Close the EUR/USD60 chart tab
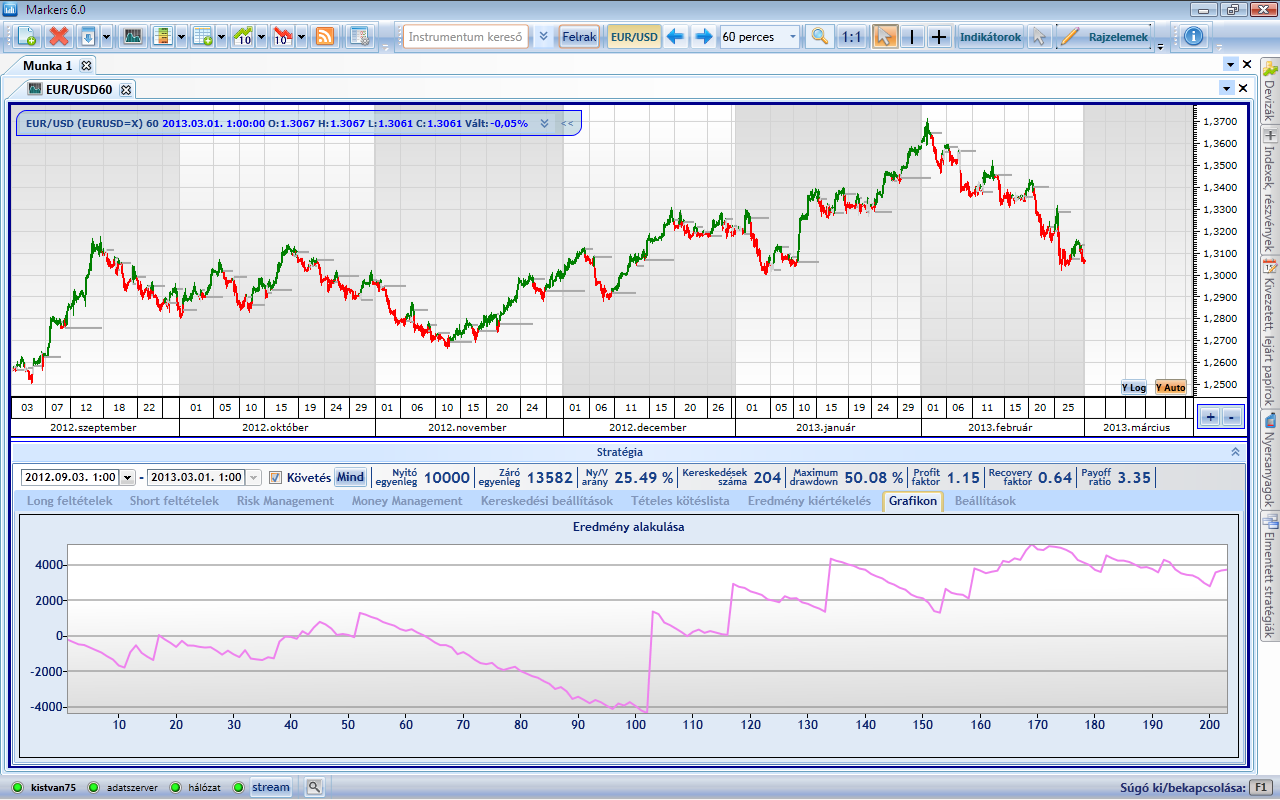Viewport: 1280px width, 800px height. 126,89
